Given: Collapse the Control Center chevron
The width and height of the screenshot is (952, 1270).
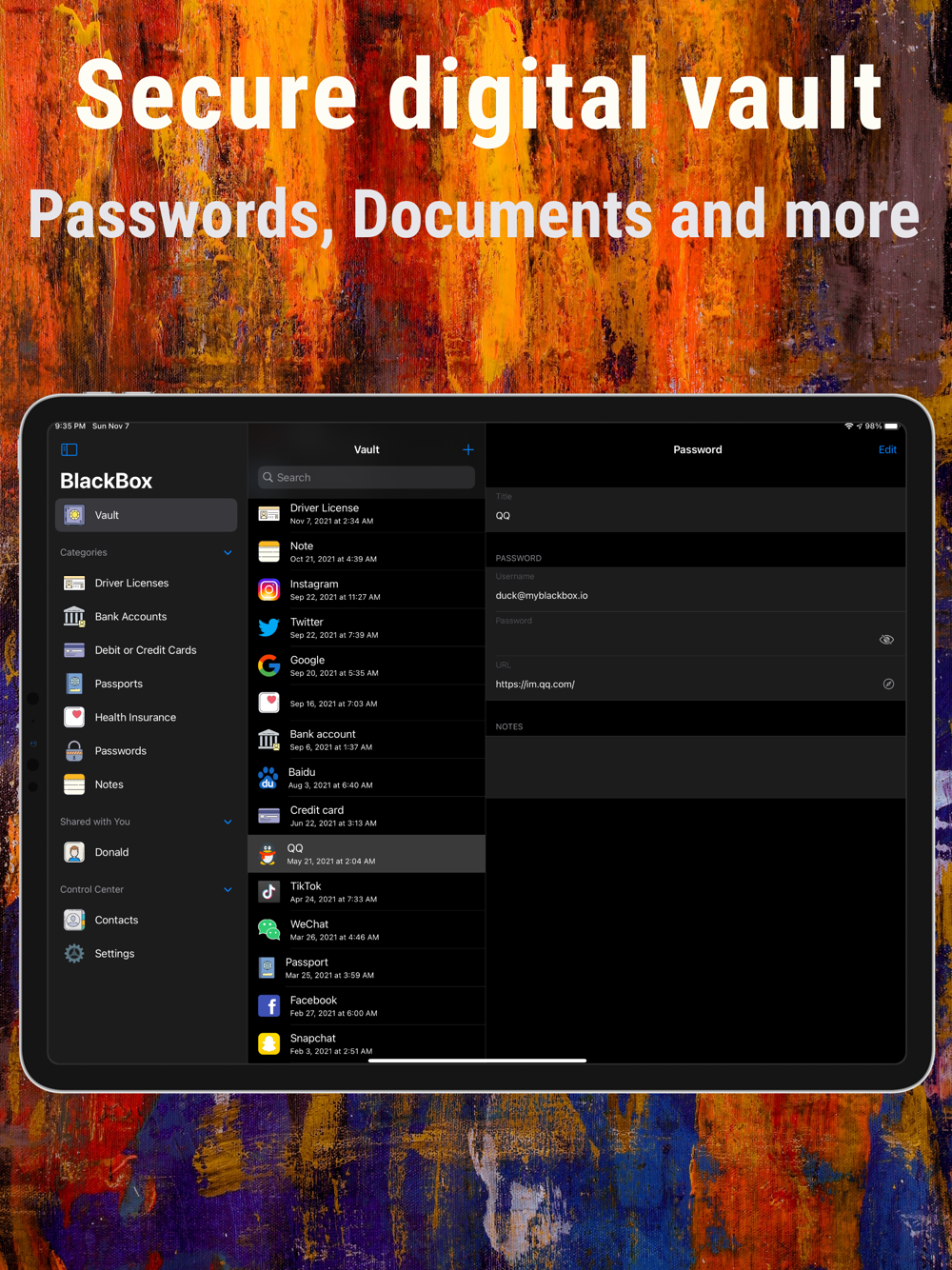Looking at the screenshot, I should pyautogui.click(x=228, y=889).
